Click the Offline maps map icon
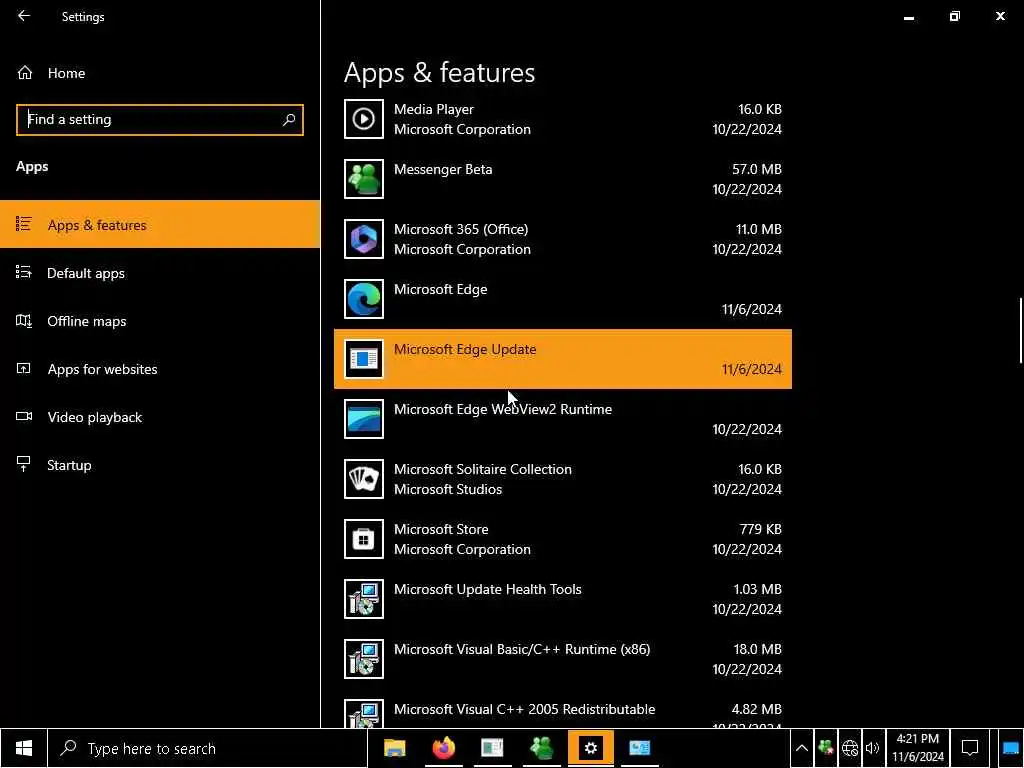The height and width of the screenshot is (768, 1024). (24, 321)
